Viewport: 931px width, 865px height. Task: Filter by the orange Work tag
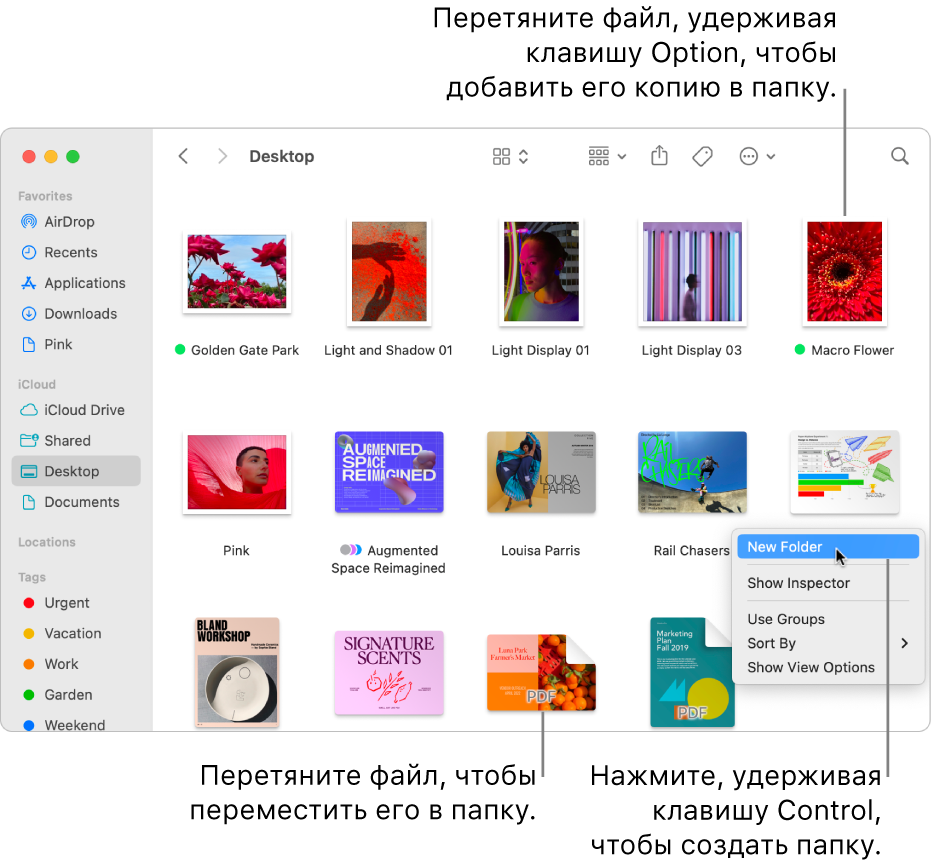point(61,664)
